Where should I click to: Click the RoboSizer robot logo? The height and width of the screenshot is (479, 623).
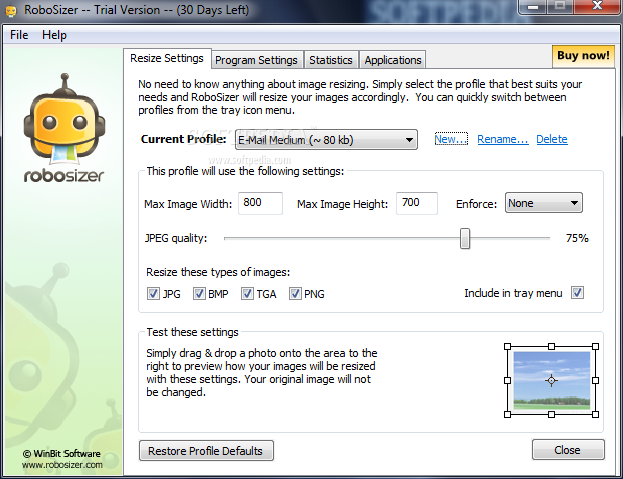coord(64,119)
